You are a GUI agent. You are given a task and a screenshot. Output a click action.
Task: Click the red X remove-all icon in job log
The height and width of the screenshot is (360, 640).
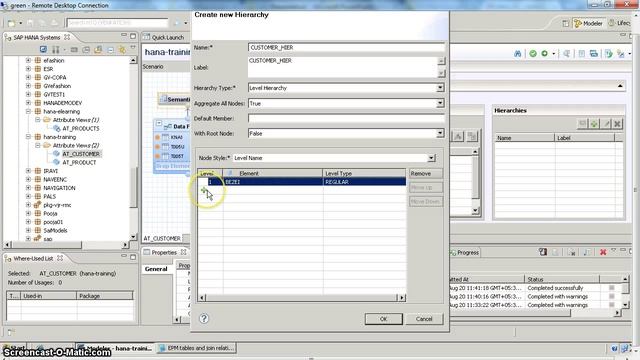[603, 252]
